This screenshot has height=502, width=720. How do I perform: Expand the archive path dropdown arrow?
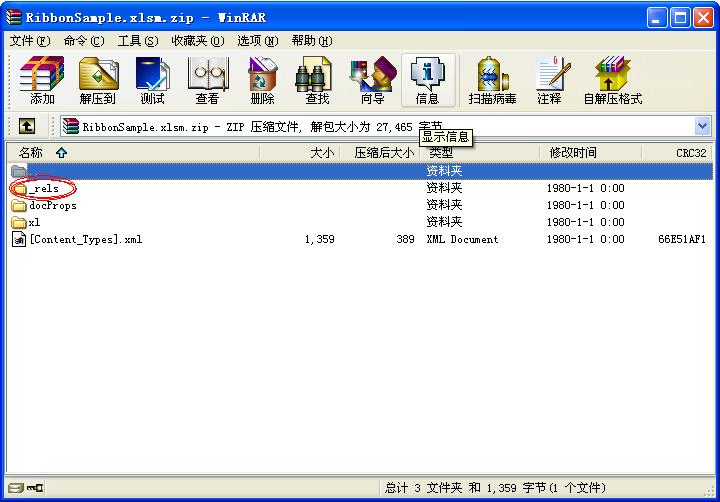(702, 126)
